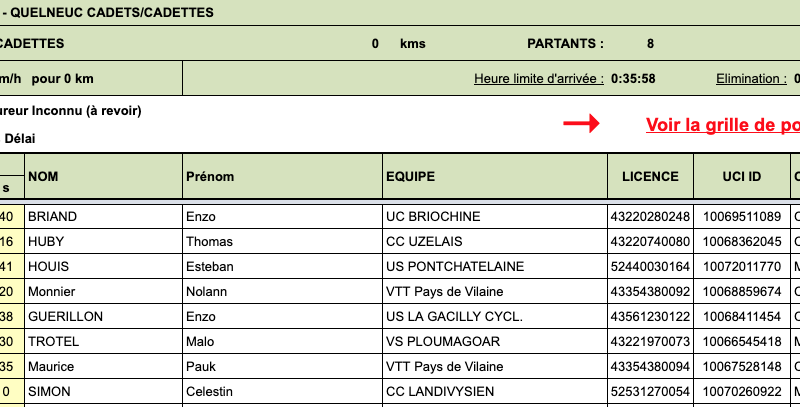Select the UCI ID column header
The image size is (800, 407).
click(x=741, y=177)
